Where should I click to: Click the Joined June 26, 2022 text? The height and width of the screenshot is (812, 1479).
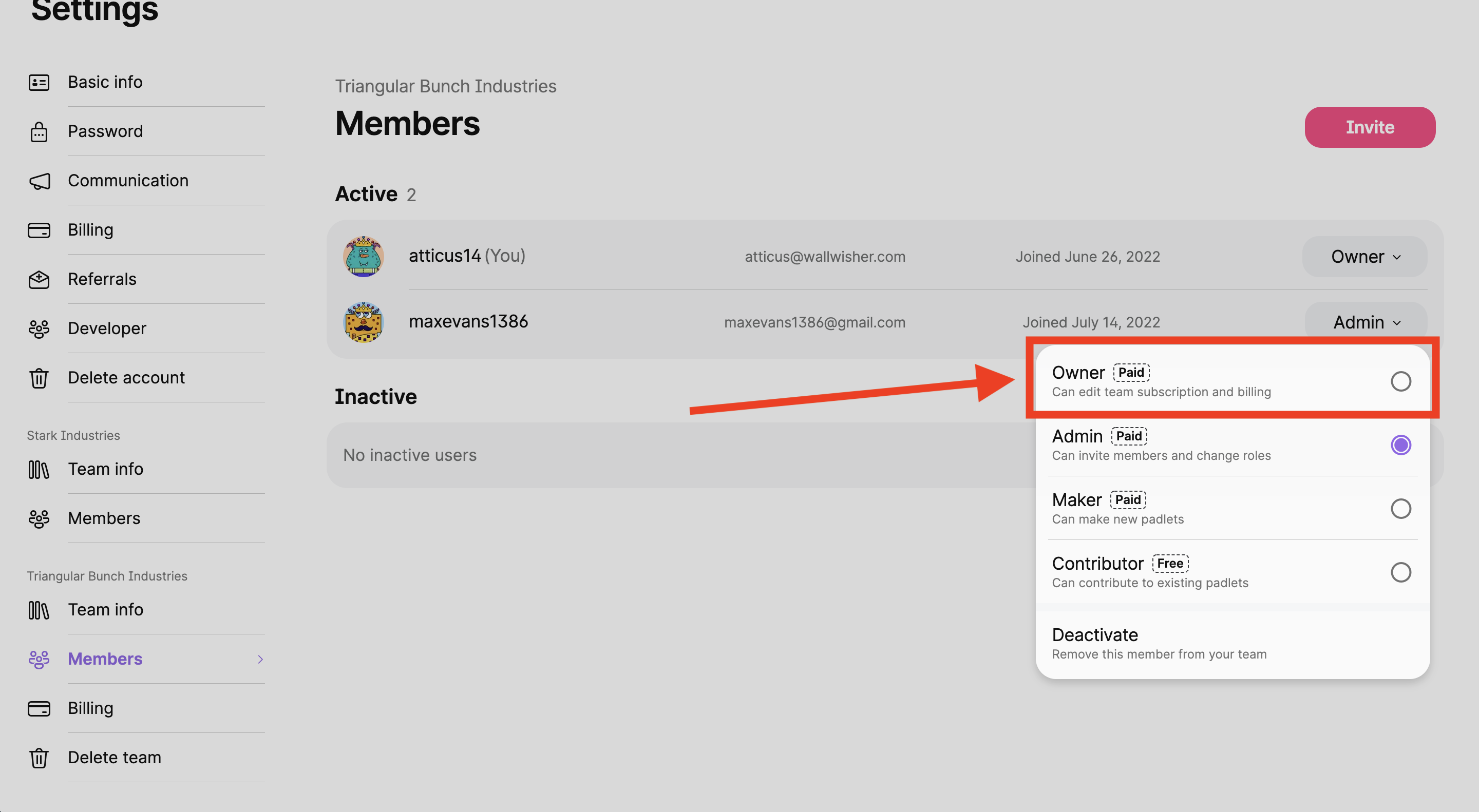tap(1088, 257)
